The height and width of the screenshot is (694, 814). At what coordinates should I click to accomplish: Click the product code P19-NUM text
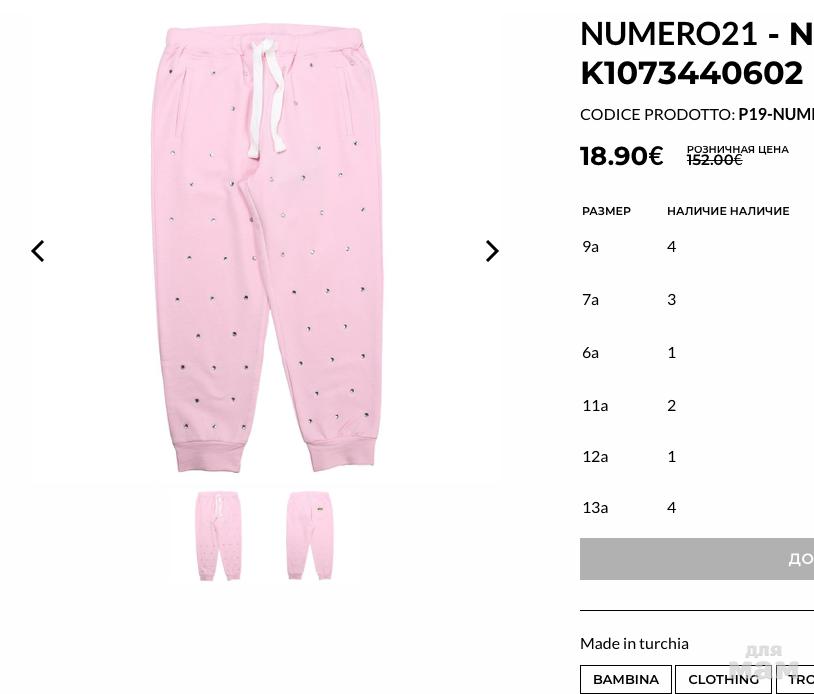tap(776, 114)
